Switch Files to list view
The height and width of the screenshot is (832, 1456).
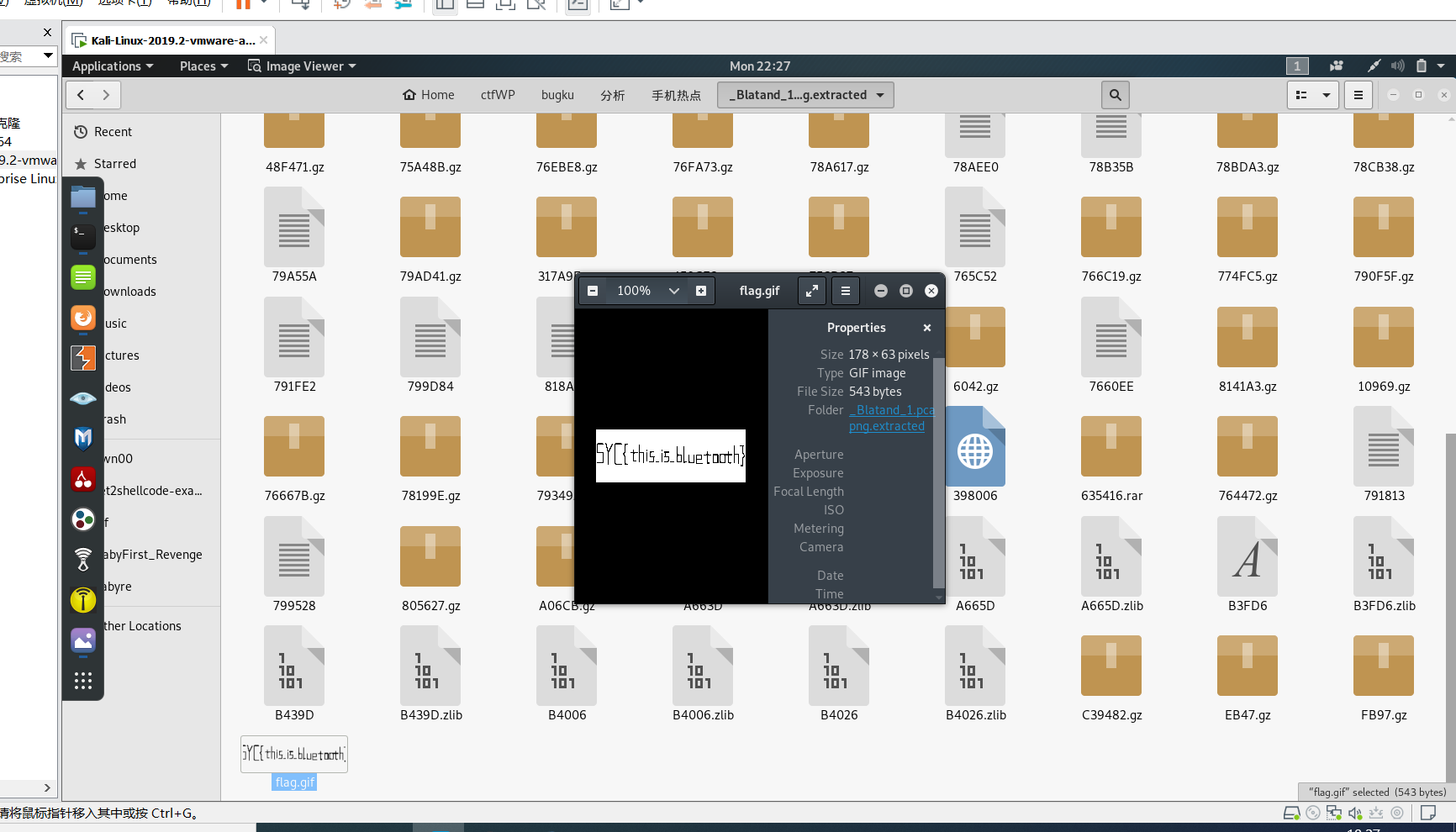coord(1301,95)
